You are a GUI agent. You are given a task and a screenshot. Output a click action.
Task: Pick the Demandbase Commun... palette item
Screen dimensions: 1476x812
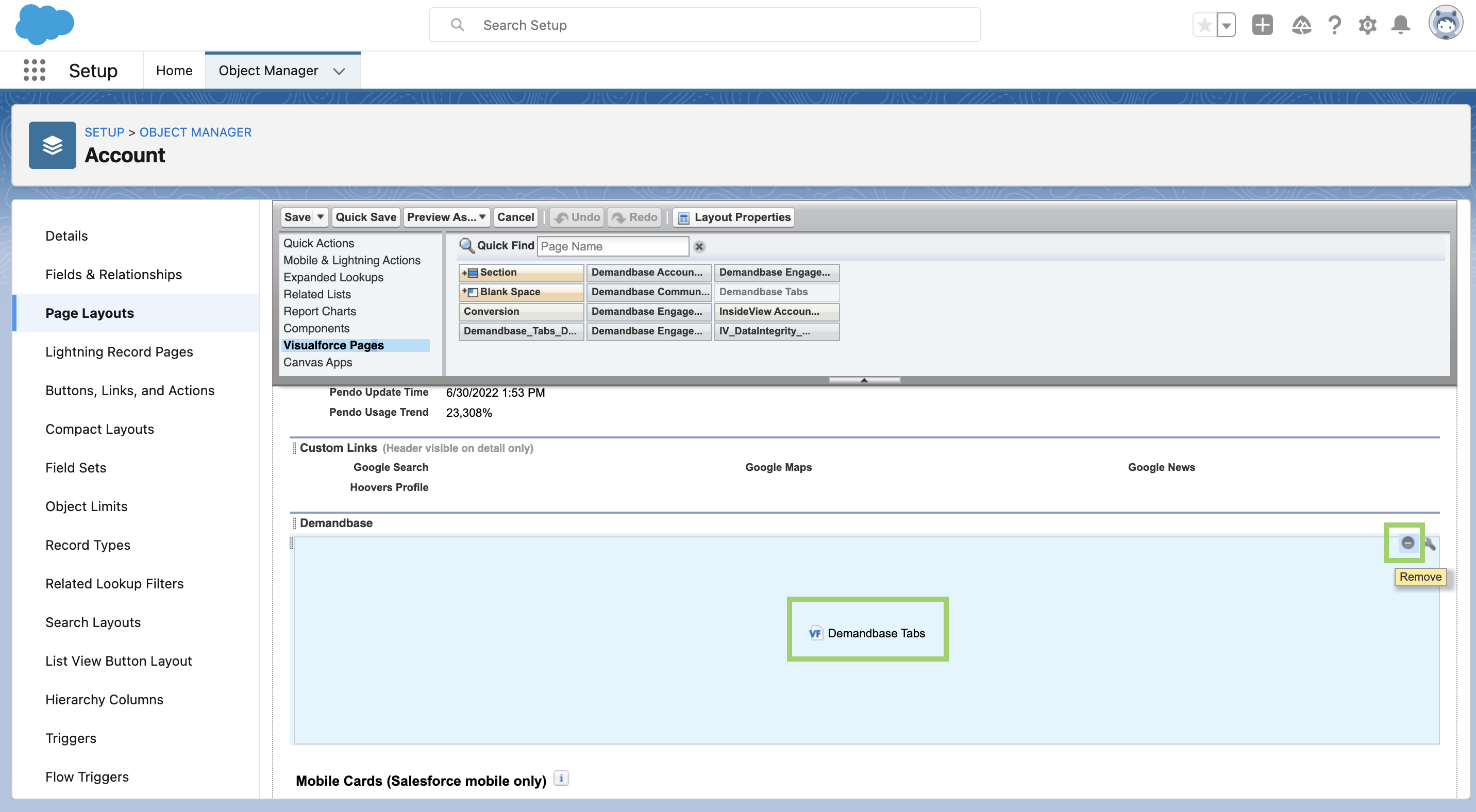(x=649, y=292)
